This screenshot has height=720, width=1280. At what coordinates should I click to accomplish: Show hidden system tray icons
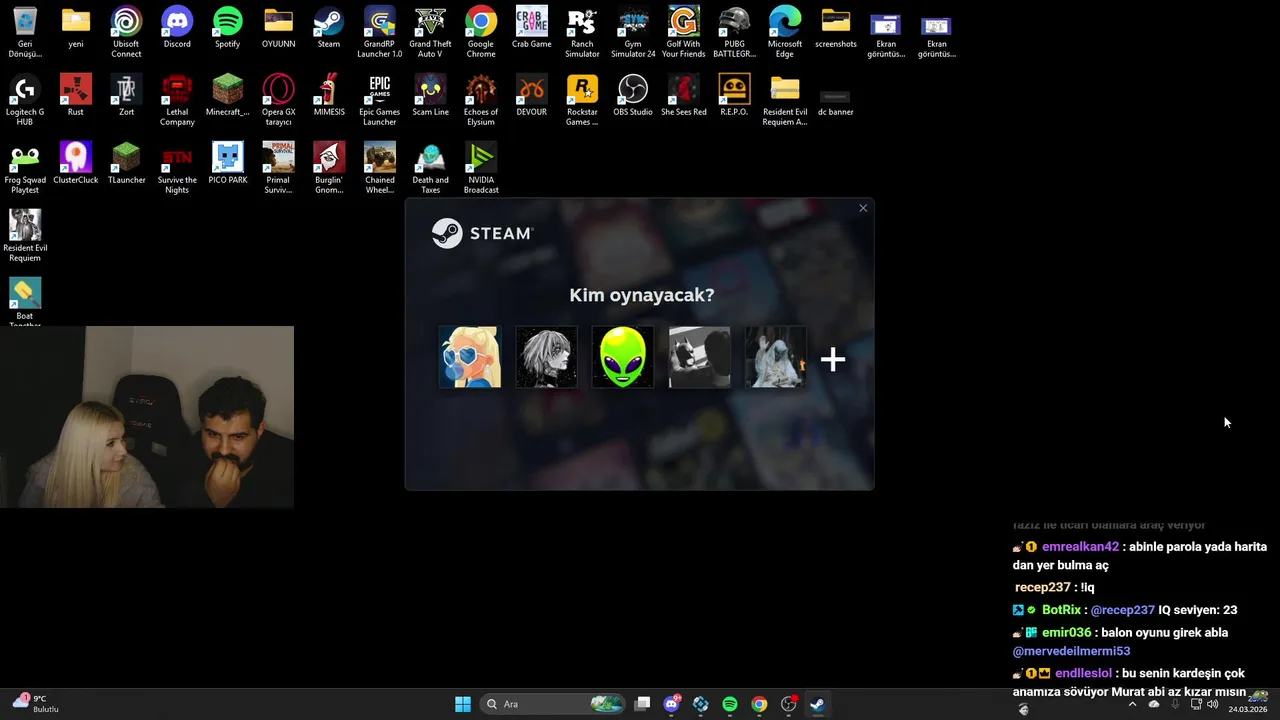tap(1132, 704)
